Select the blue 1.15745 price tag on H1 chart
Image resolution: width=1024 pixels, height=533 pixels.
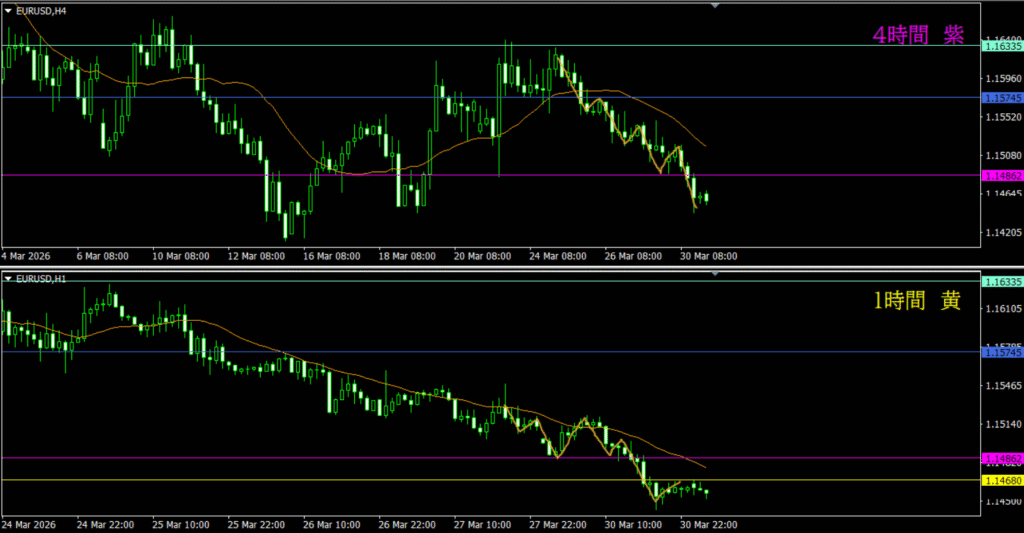coord(1002,352)
